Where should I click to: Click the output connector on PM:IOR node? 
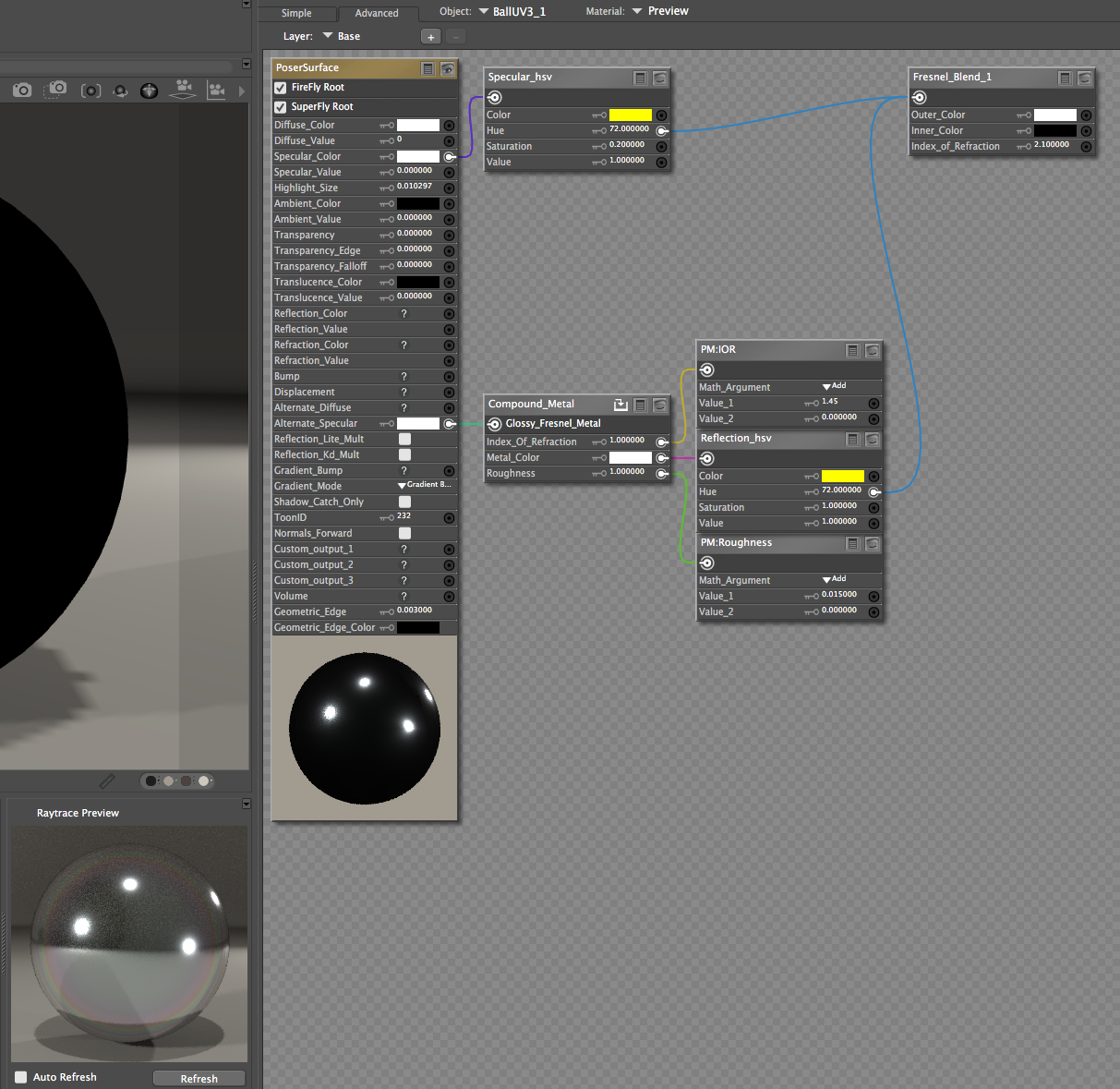pyautogui.click(x=707, y=369)
